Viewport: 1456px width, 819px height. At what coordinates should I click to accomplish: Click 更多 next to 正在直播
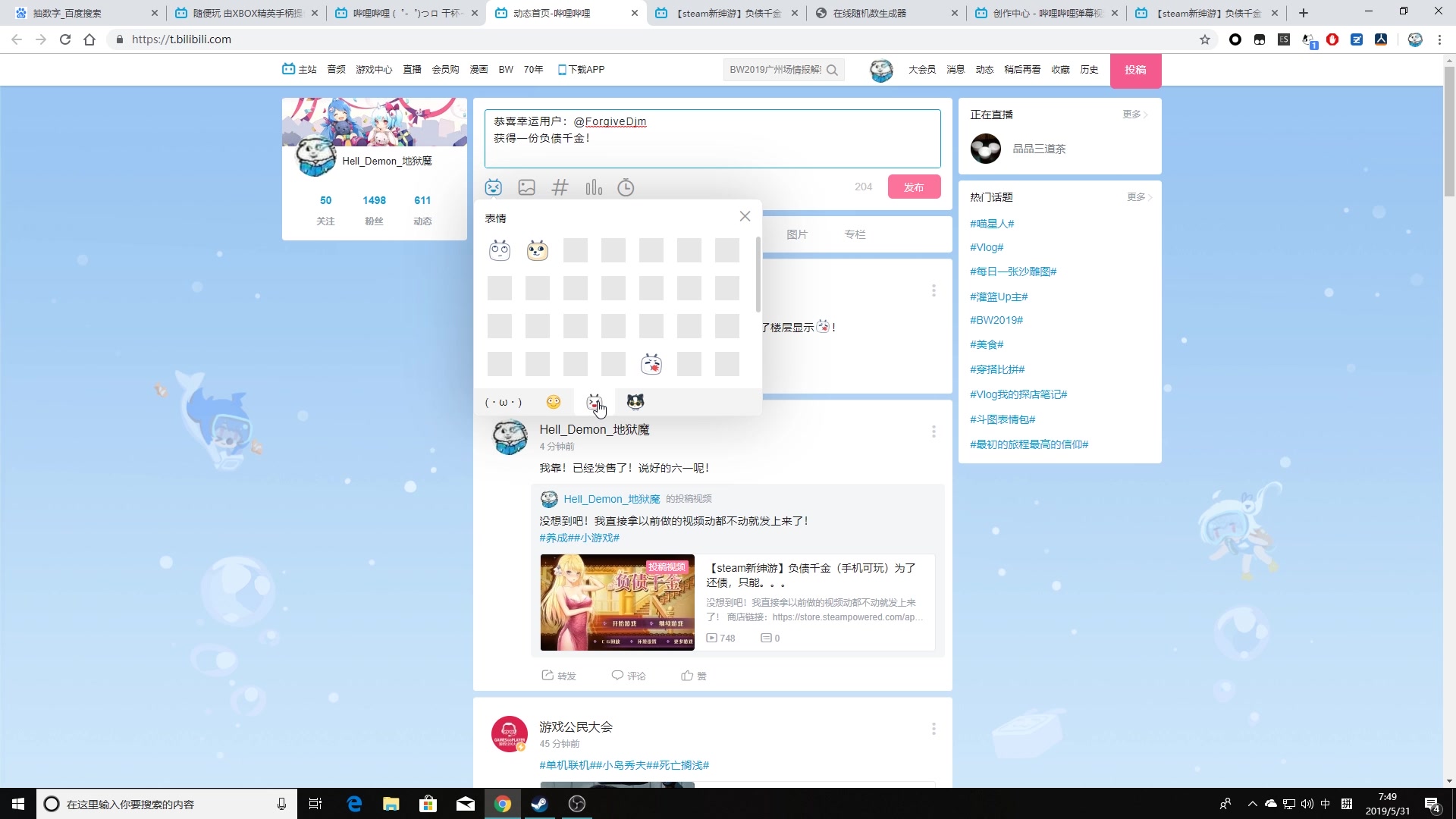(1134, 115)
